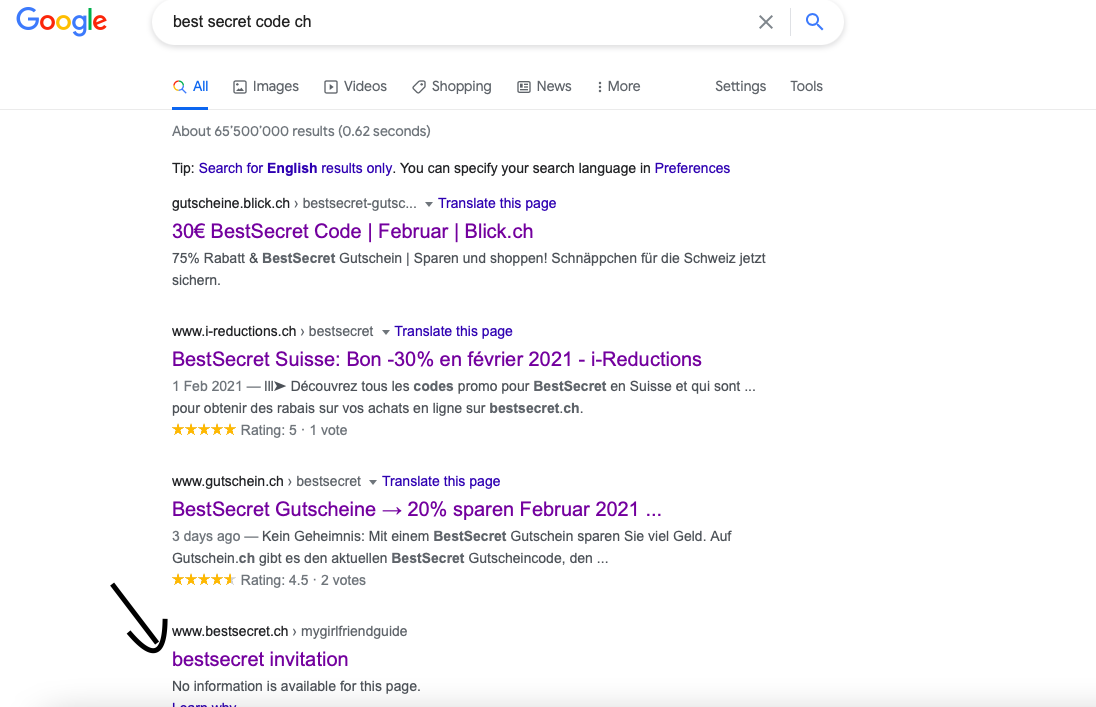Open the Images tab
The image size is (1096, 707).
pyautogui.click(x=266, y=87)
